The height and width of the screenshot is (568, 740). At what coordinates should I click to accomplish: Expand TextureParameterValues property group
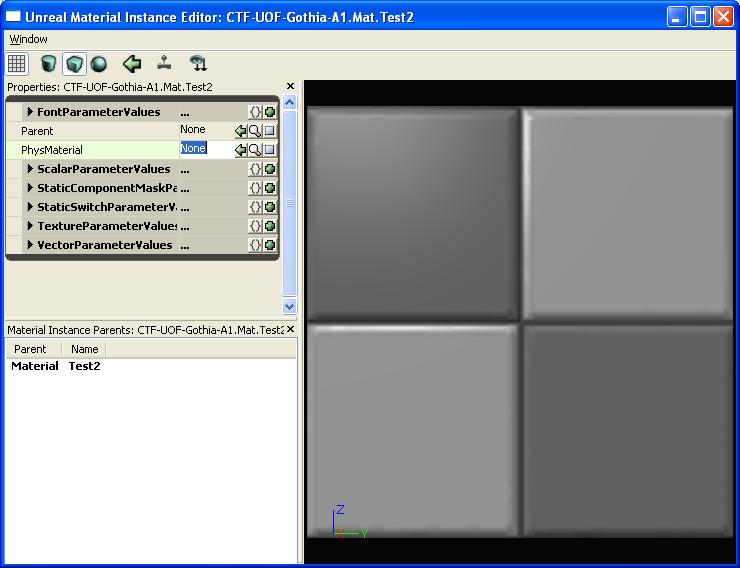30,226
